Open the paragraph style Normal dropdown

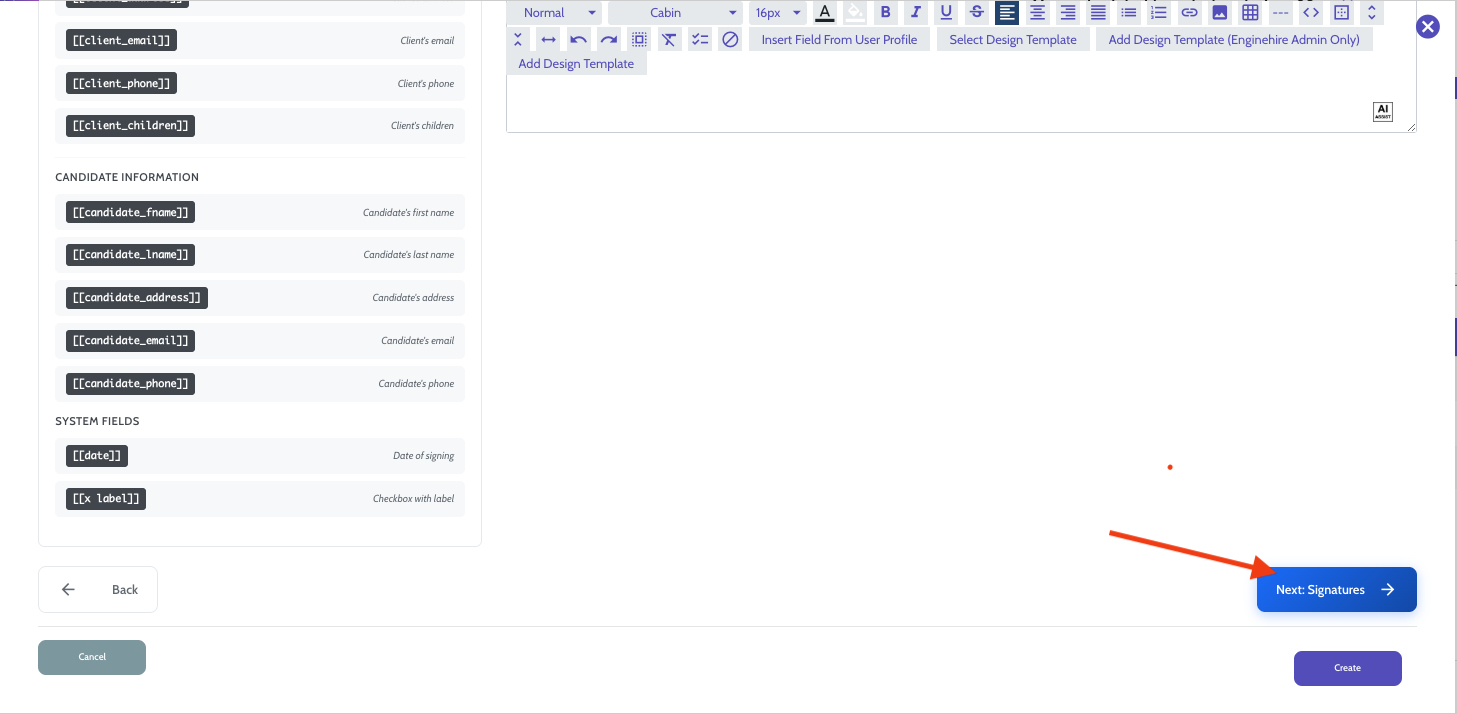554,12
